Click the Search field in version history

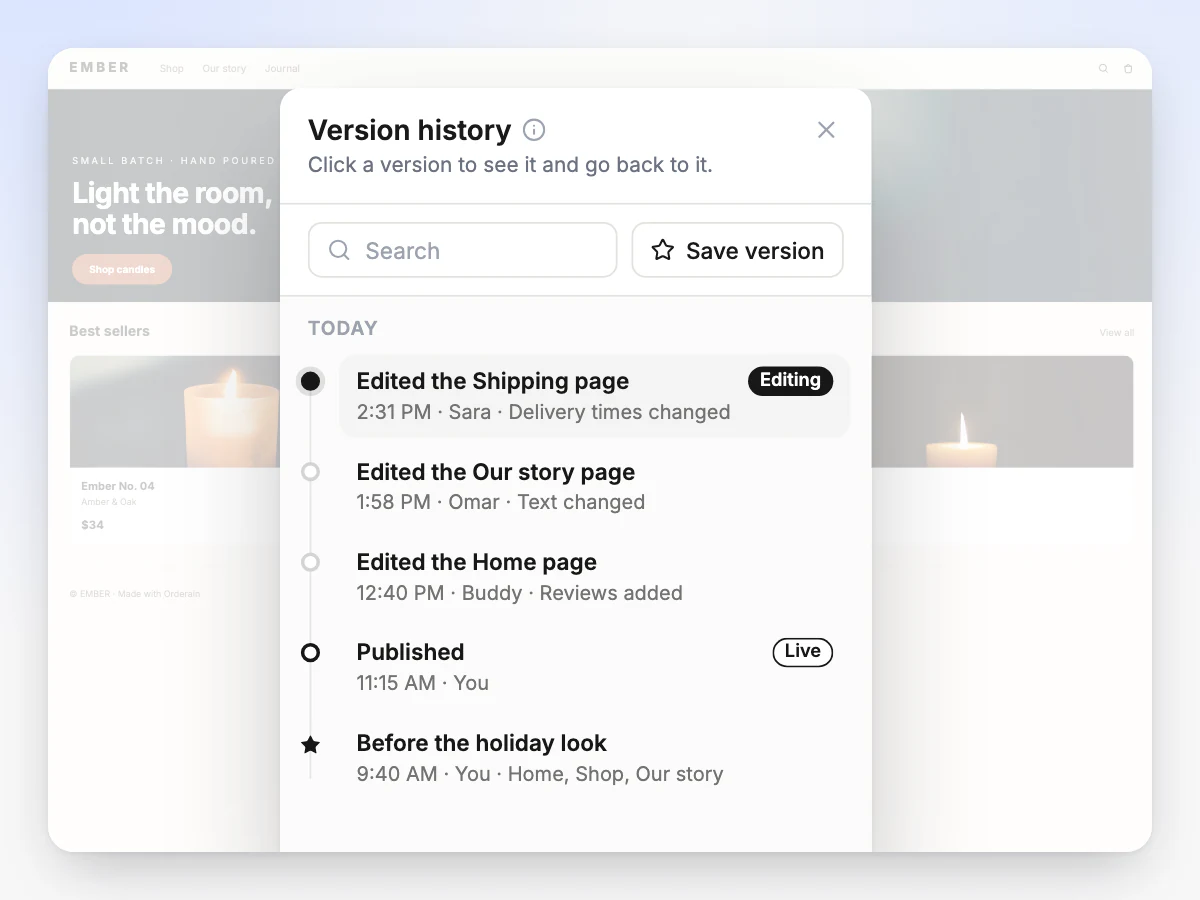point(462,250)
